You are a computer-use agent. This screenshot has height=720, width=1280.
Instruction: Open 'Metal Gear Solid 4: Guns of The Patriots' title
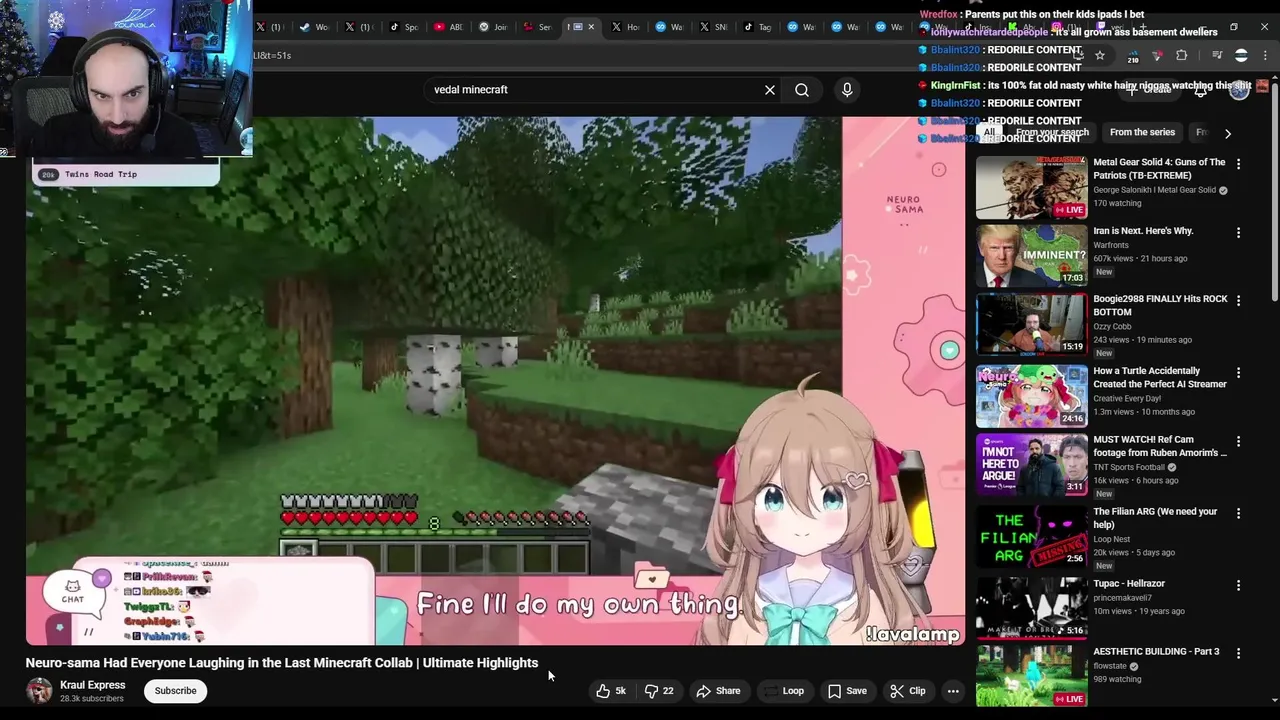click(x=1159, y=169)
